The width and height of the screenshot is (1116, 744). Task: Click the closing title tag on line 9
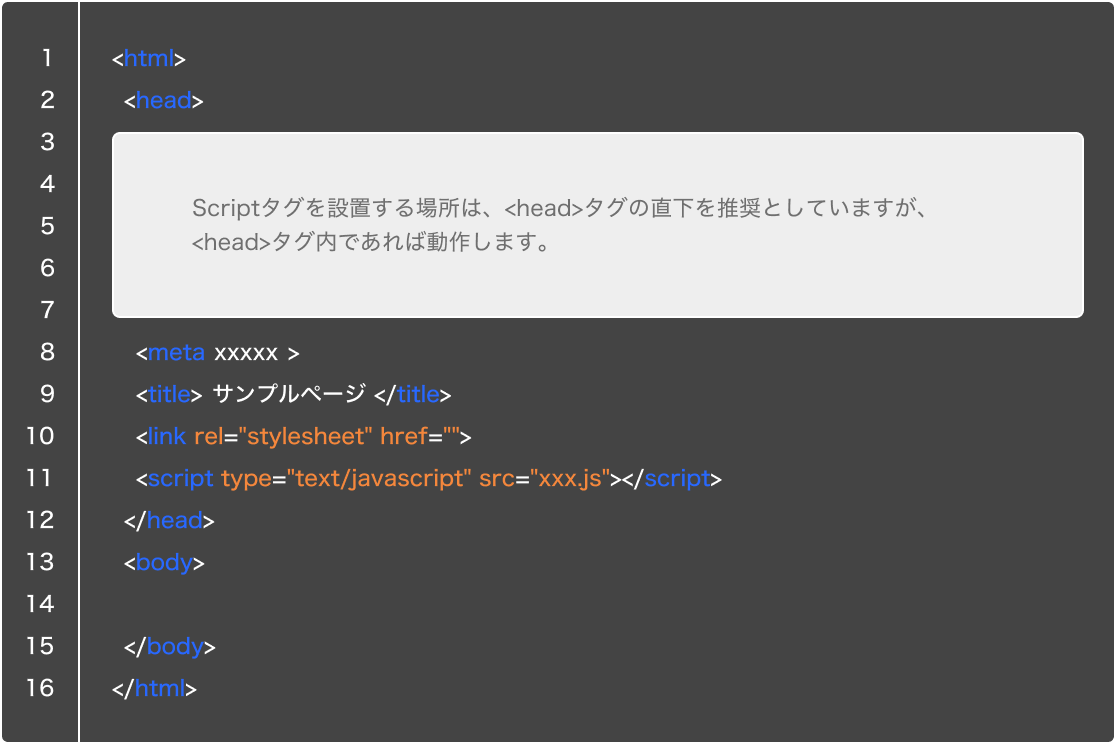point(412,395)
